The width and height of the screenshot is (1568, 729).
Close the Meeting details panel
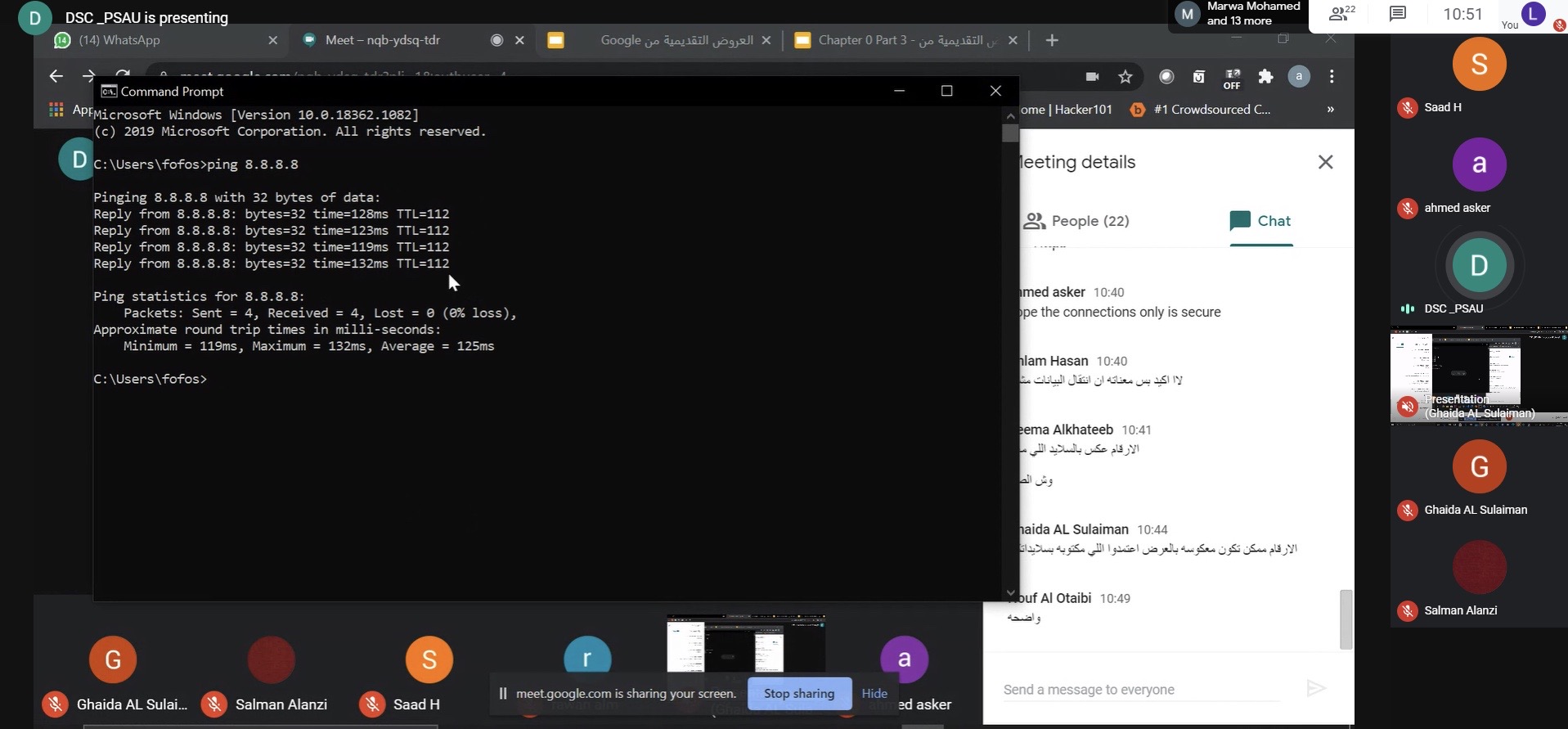1325,162
